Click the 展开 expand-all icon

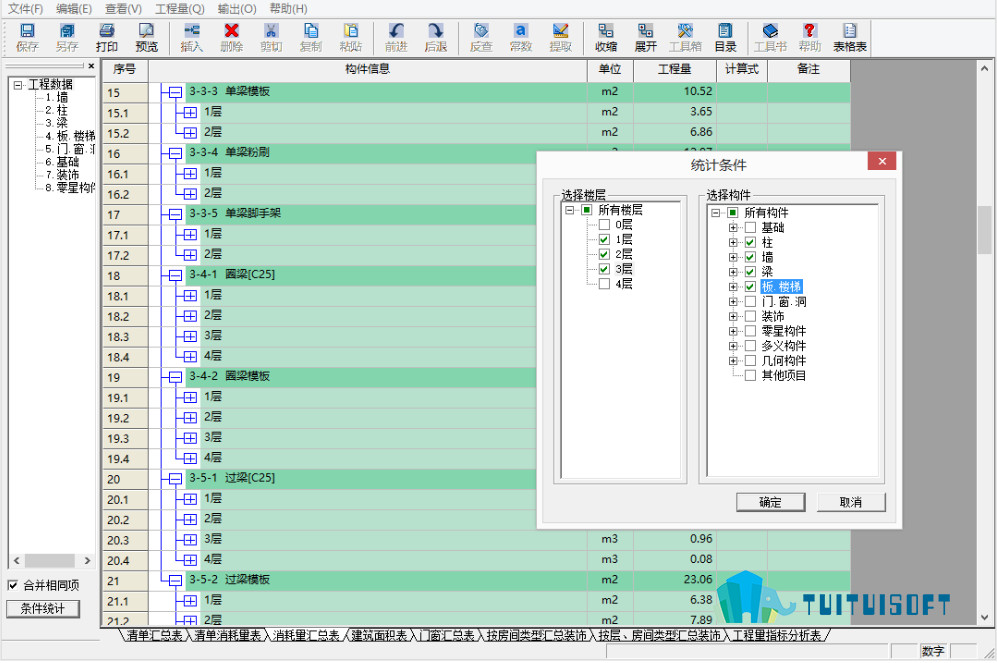coord(645,31)
